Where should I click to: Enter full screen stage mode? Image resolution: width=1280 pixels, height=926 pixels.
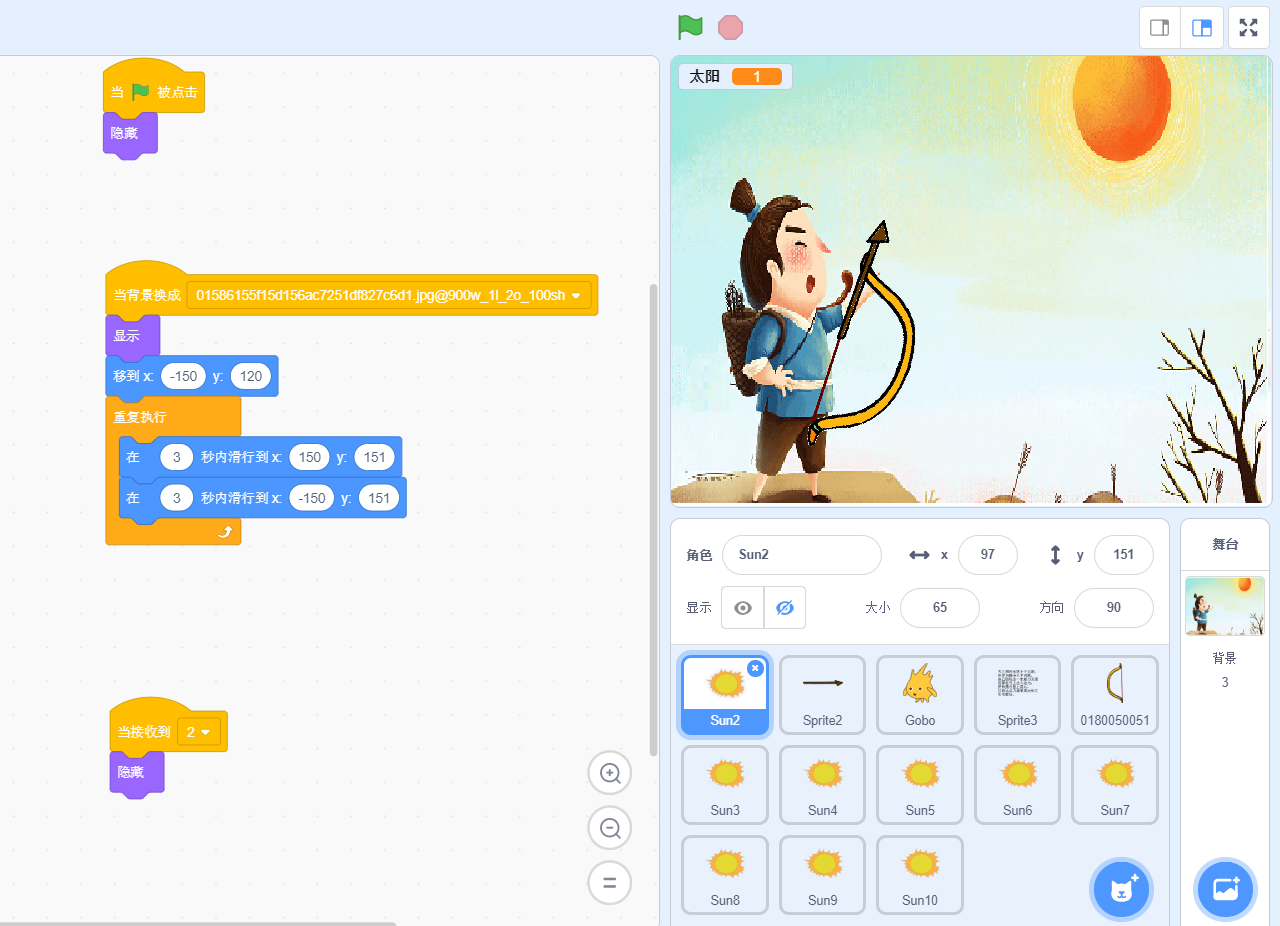point(1249,28)
